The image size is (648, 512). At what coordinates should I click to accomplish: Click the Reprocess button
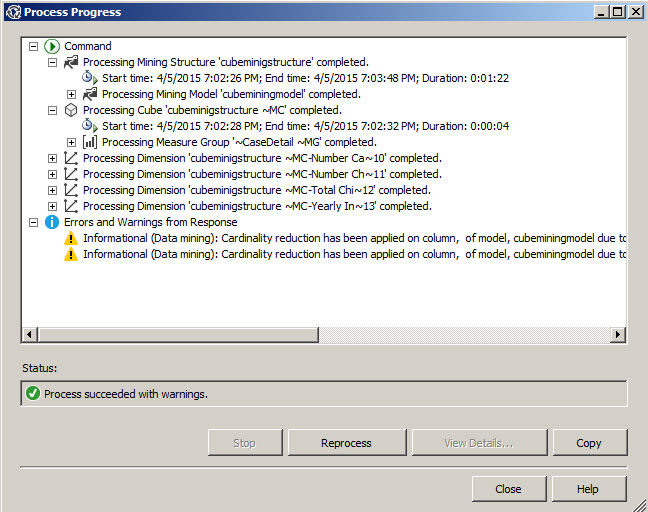click(347, 443)
